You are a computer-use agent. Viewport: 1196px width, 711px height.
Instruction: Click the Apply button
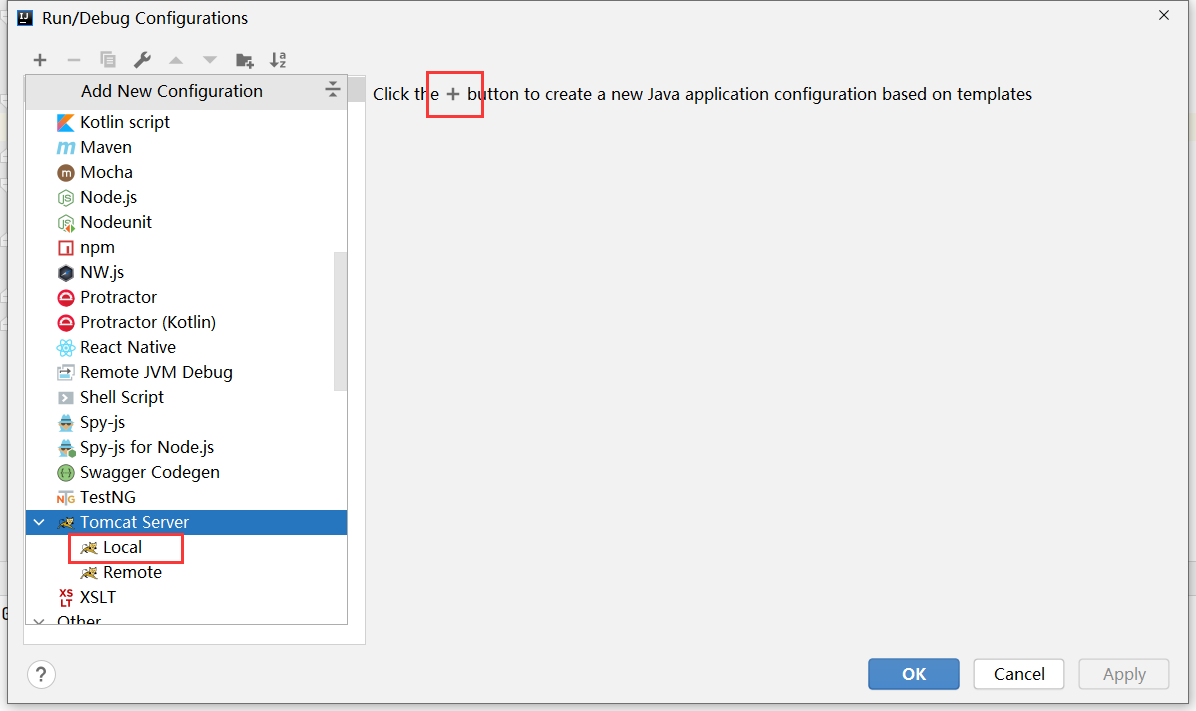tap(1124, 674)
